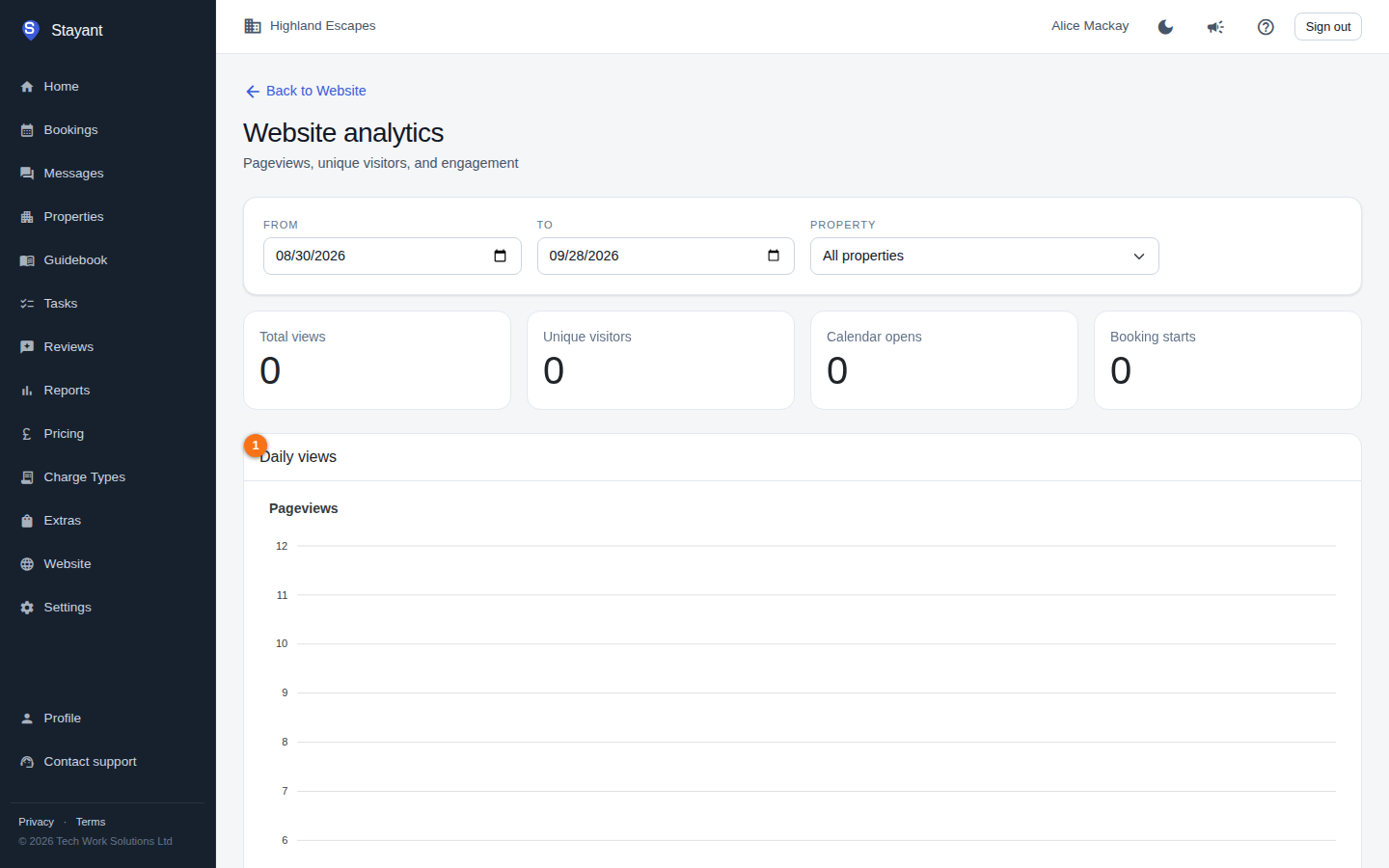Open the Privacy link

point(36,822)
